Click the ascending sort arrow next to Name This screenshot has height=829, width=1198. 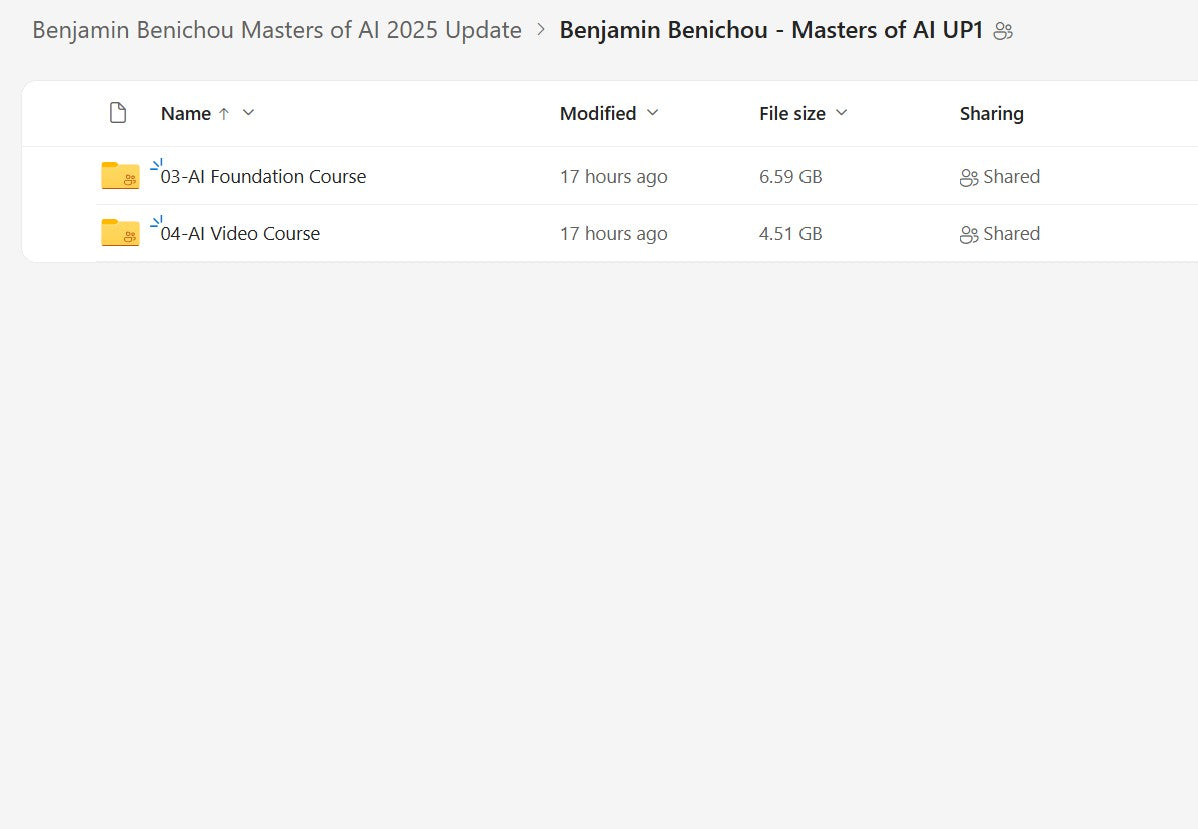(222, 113)
